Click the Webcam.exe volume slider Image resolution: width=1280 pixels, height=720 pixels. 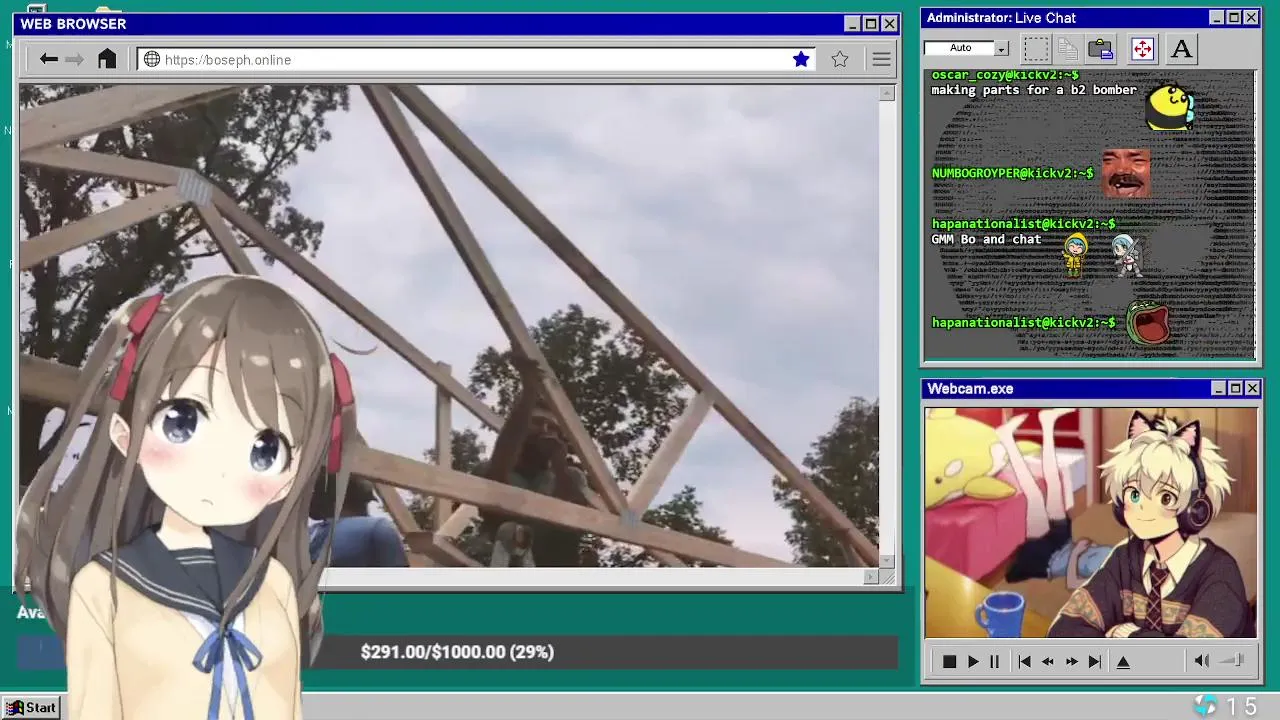pyautogui.click(x=1232, y=661)
